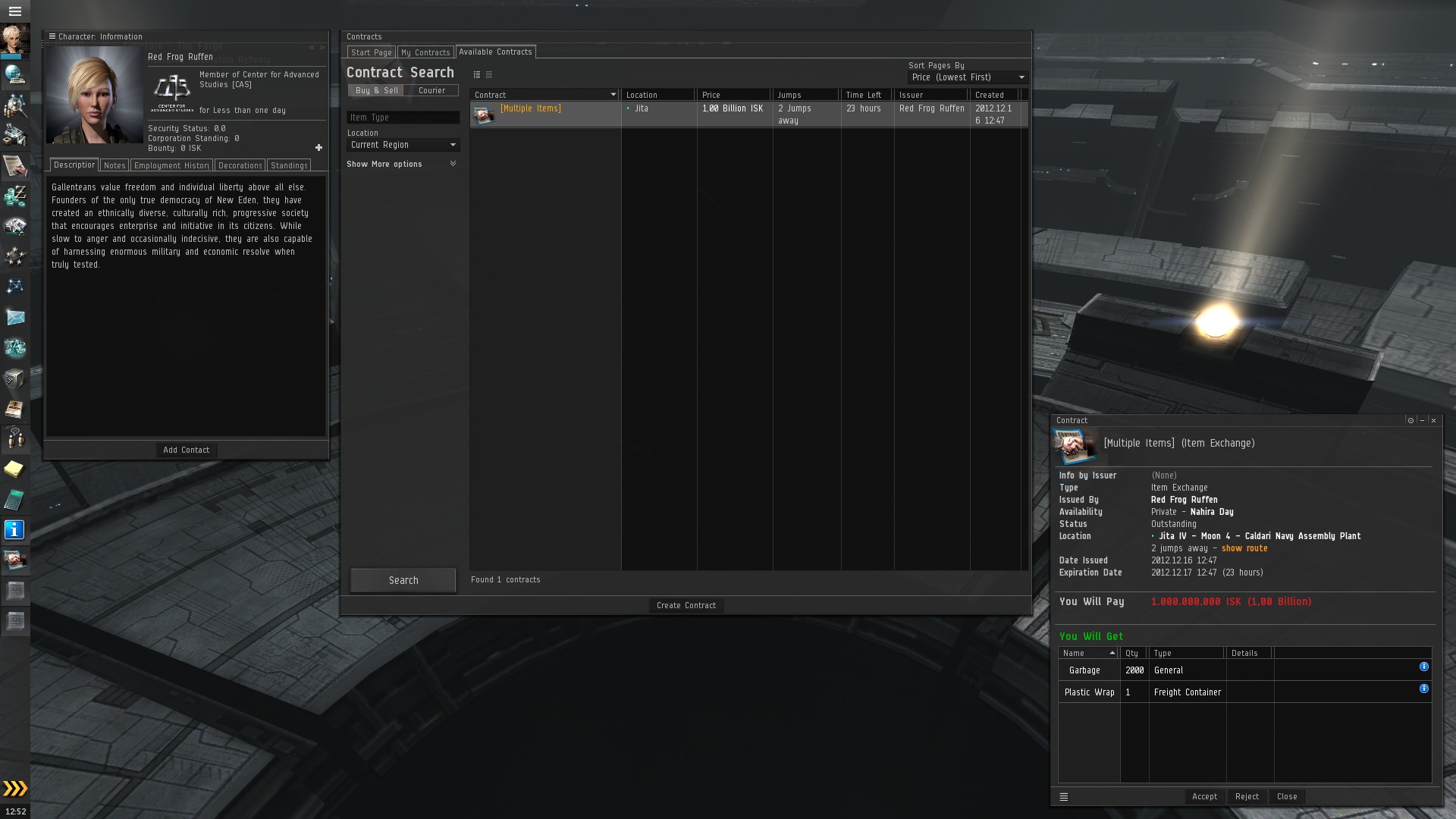Open the Neocom hamburger menu
This screenshot has height=819, width=1456.
click(14, 11)
